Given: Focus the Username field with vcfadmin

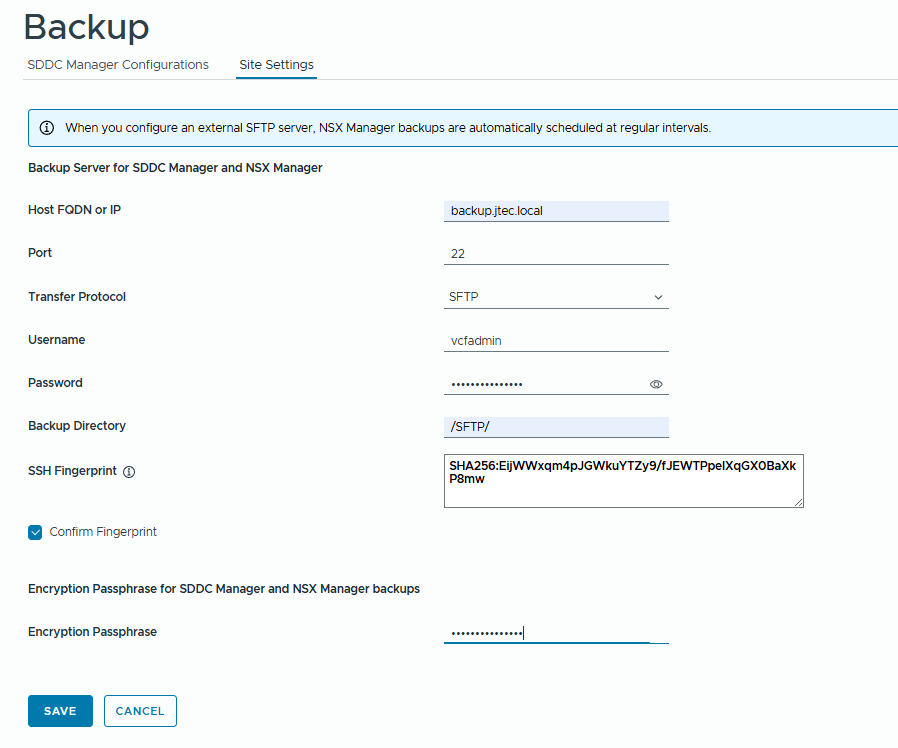Looking at the screenshot, I should 556,341.
